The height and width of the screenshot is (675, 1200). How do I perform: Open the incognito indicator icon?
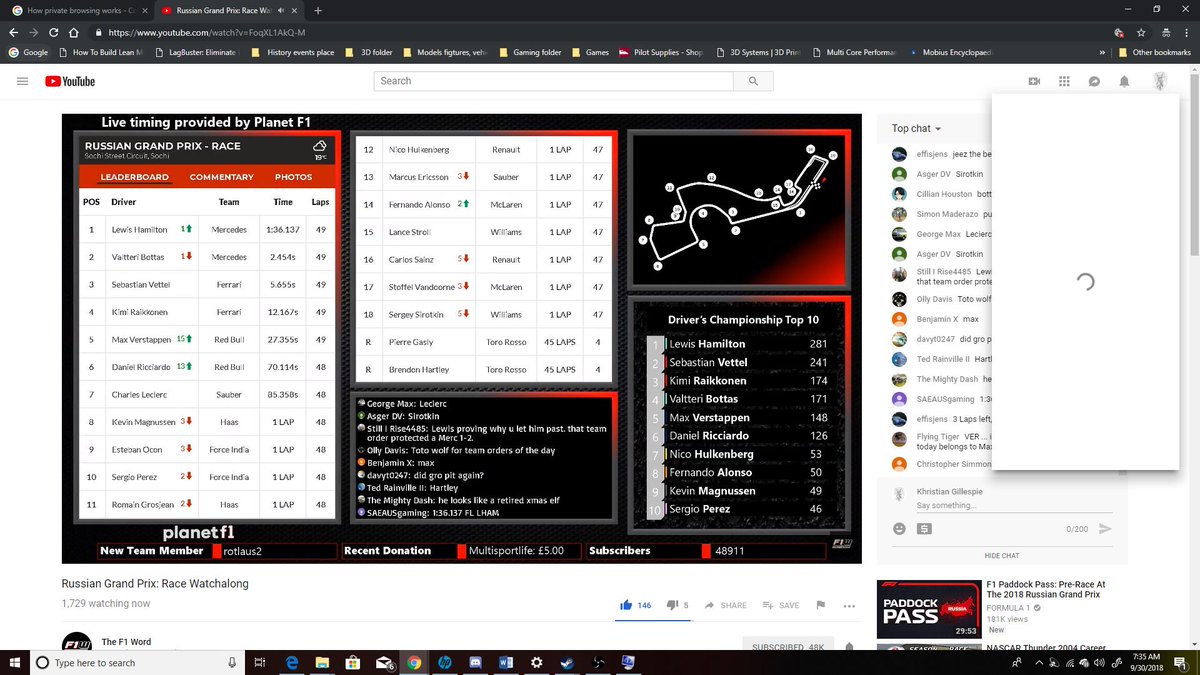tap(1164, 32)
